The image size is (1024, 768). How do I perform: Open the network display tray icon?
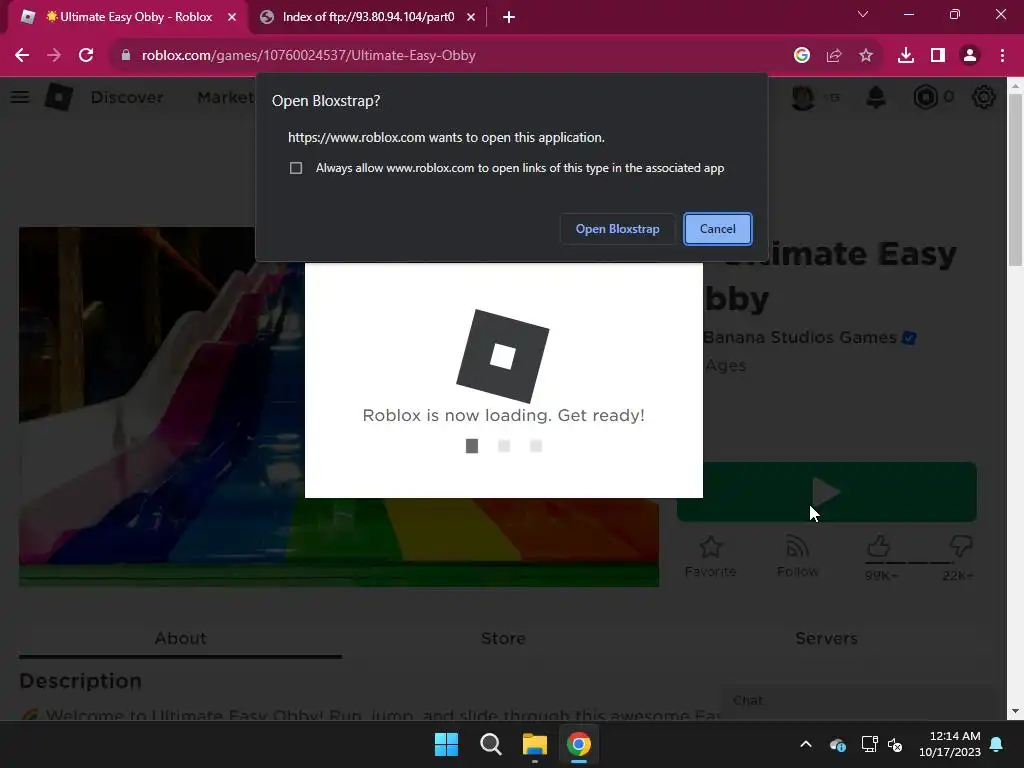coord(869,744)
